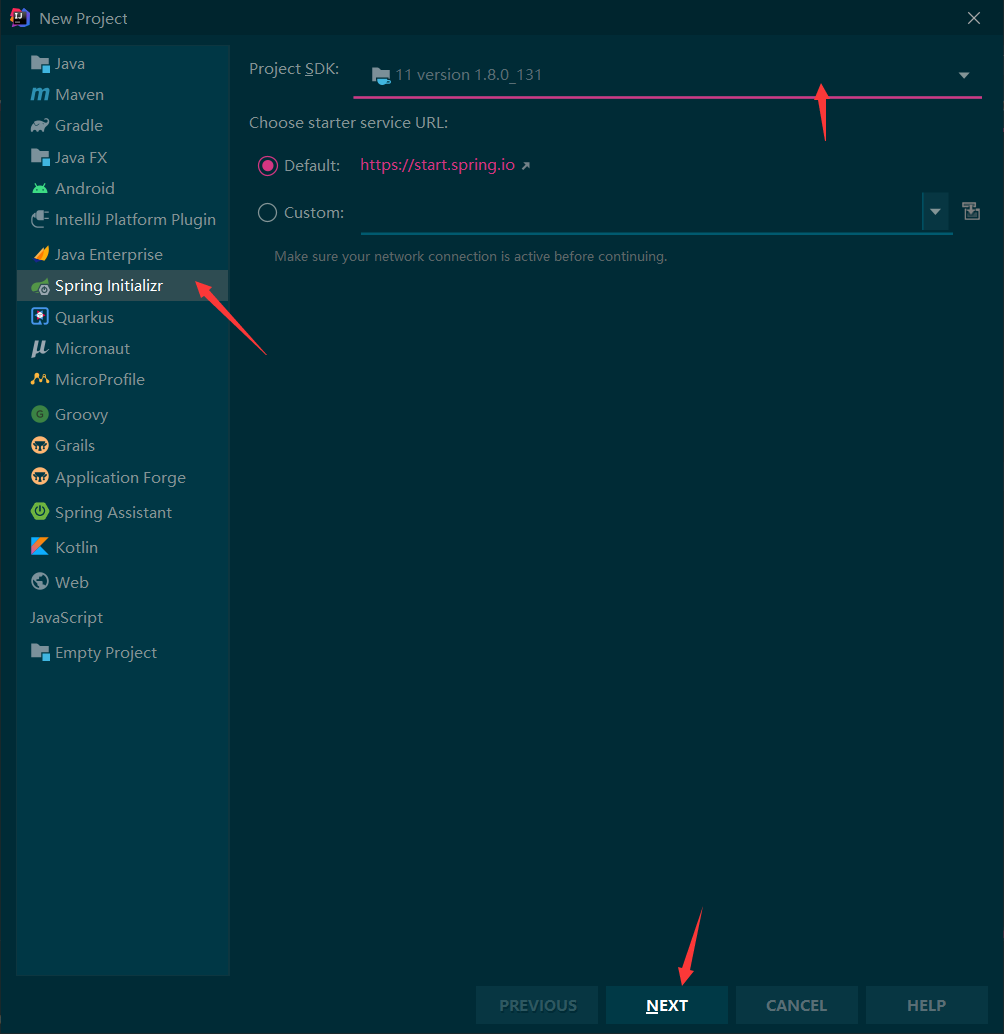The width and height of the screenshot is (1004, 1034).
Task: Click the Android robot icon
Action: point(40,189)
